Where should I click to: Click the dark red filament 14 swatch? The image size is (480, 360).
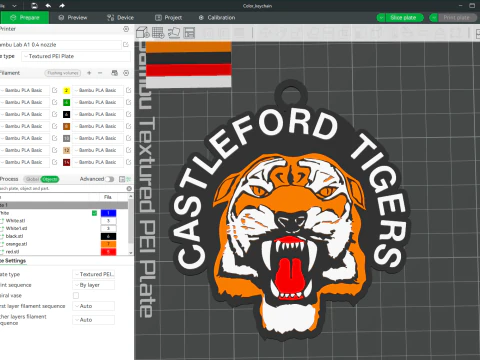[x=66, y=162]
